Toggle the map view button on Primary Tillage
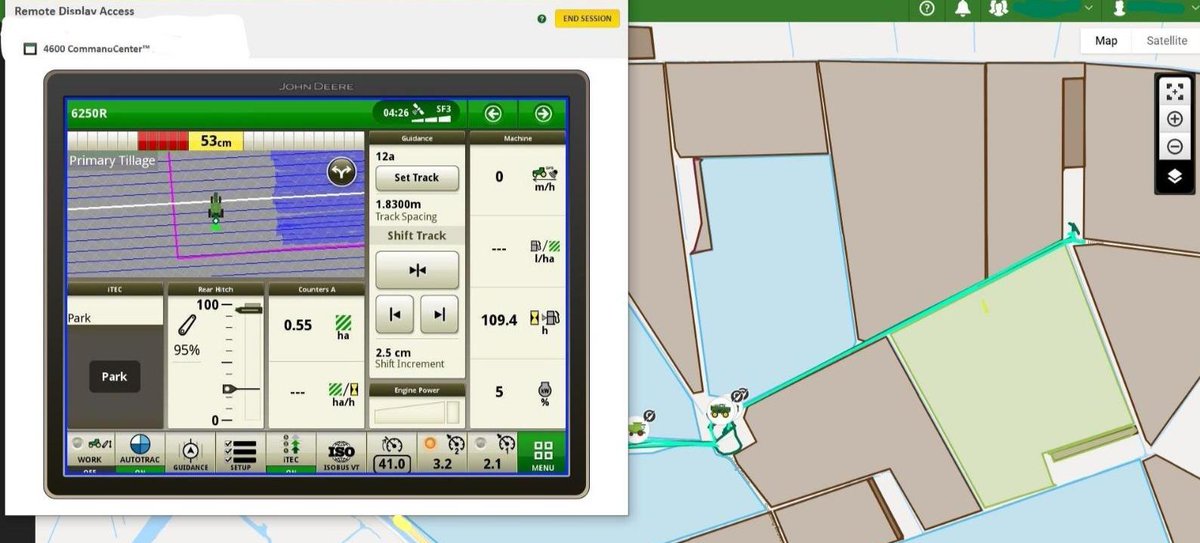 coord(342,173)
